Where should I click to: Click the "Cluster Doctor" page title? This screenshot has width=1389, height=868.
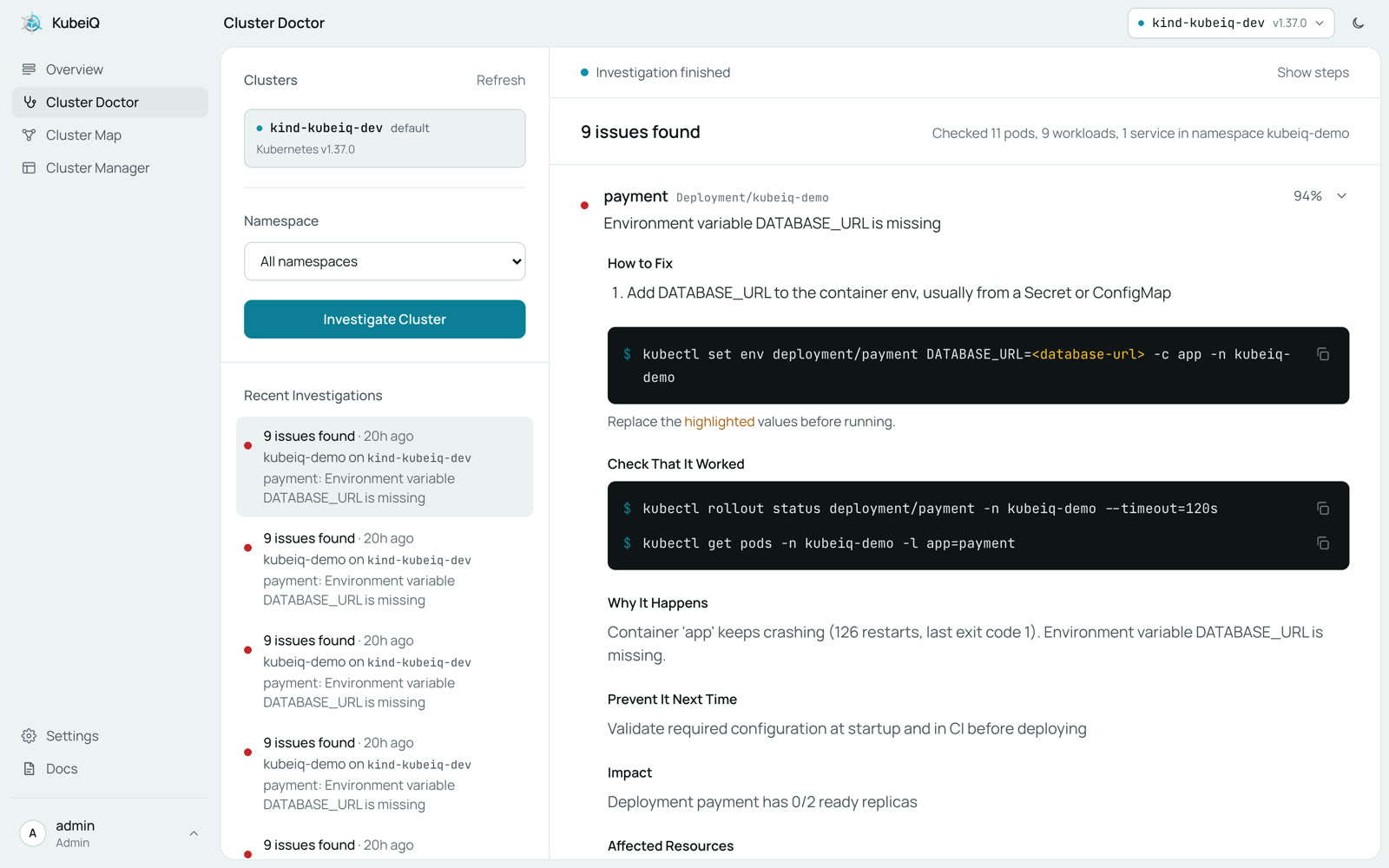coord(273,23)
